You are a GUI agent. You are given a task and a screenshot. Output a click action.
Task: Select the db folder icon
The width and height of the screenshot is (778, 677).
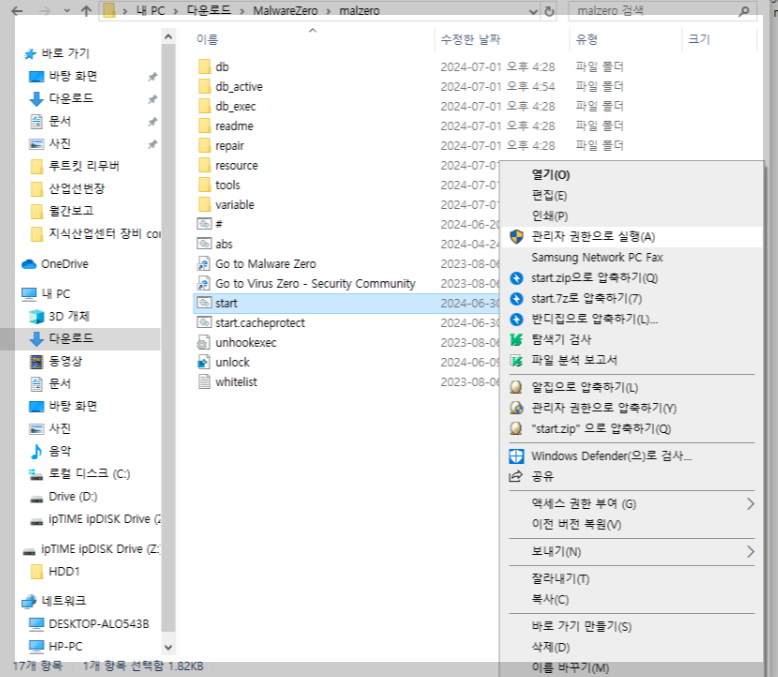click(x=204, y=67)
